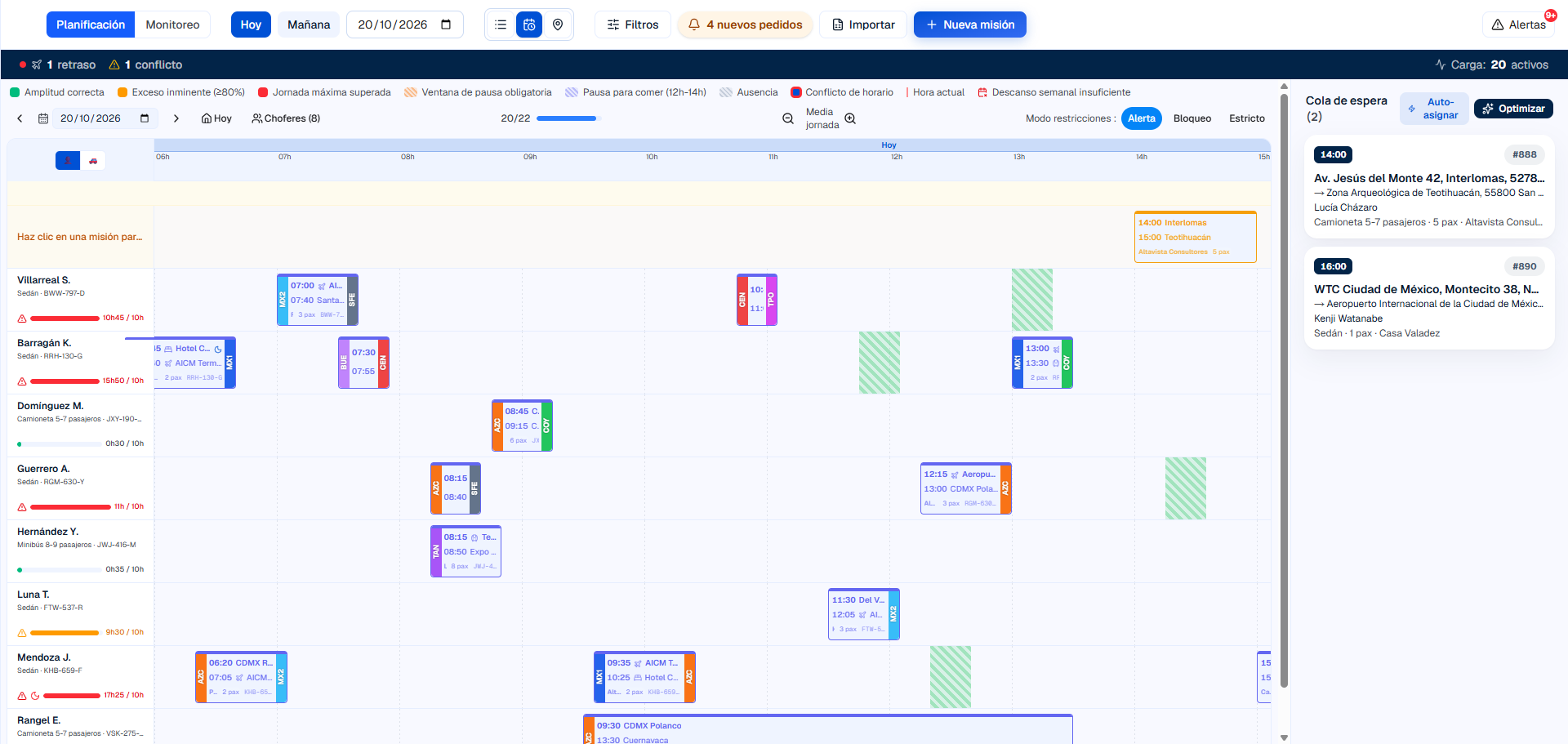
Task: Open the top date picker field
Action: [x=404, y=25]
